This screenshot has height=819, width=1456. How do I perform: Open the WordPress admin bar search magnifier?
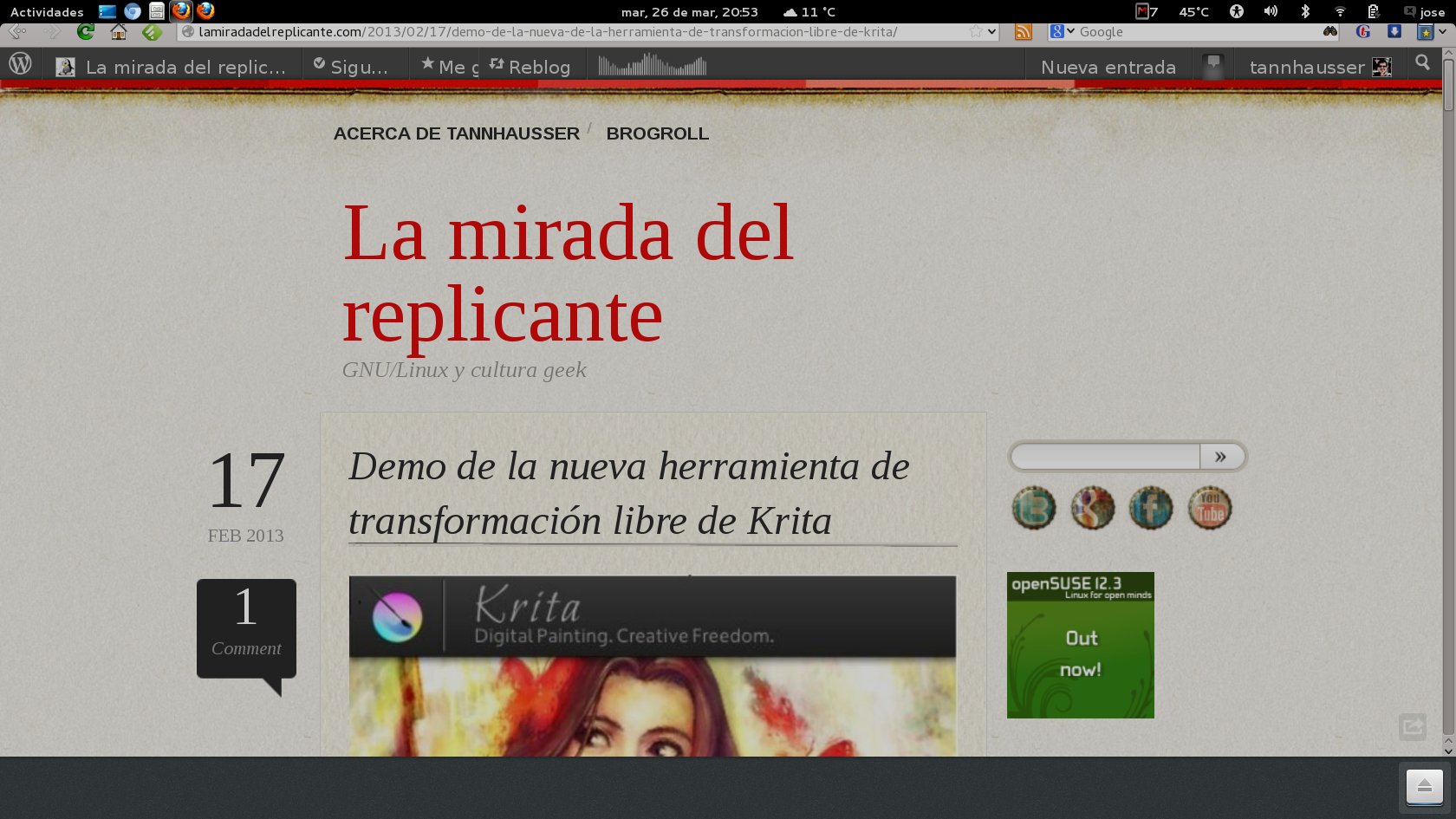coord(1422,62)
